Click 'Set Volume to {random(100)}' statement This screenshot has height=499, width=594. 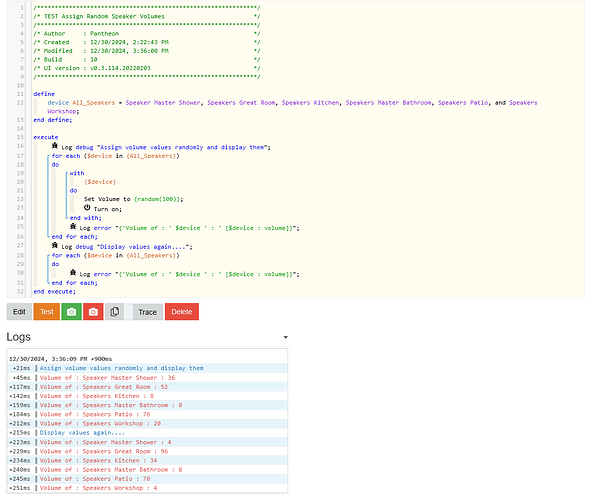134,199
